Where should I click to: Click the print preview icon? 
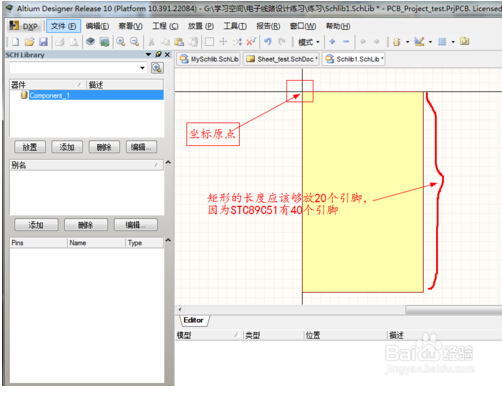(x=74, y=42)
